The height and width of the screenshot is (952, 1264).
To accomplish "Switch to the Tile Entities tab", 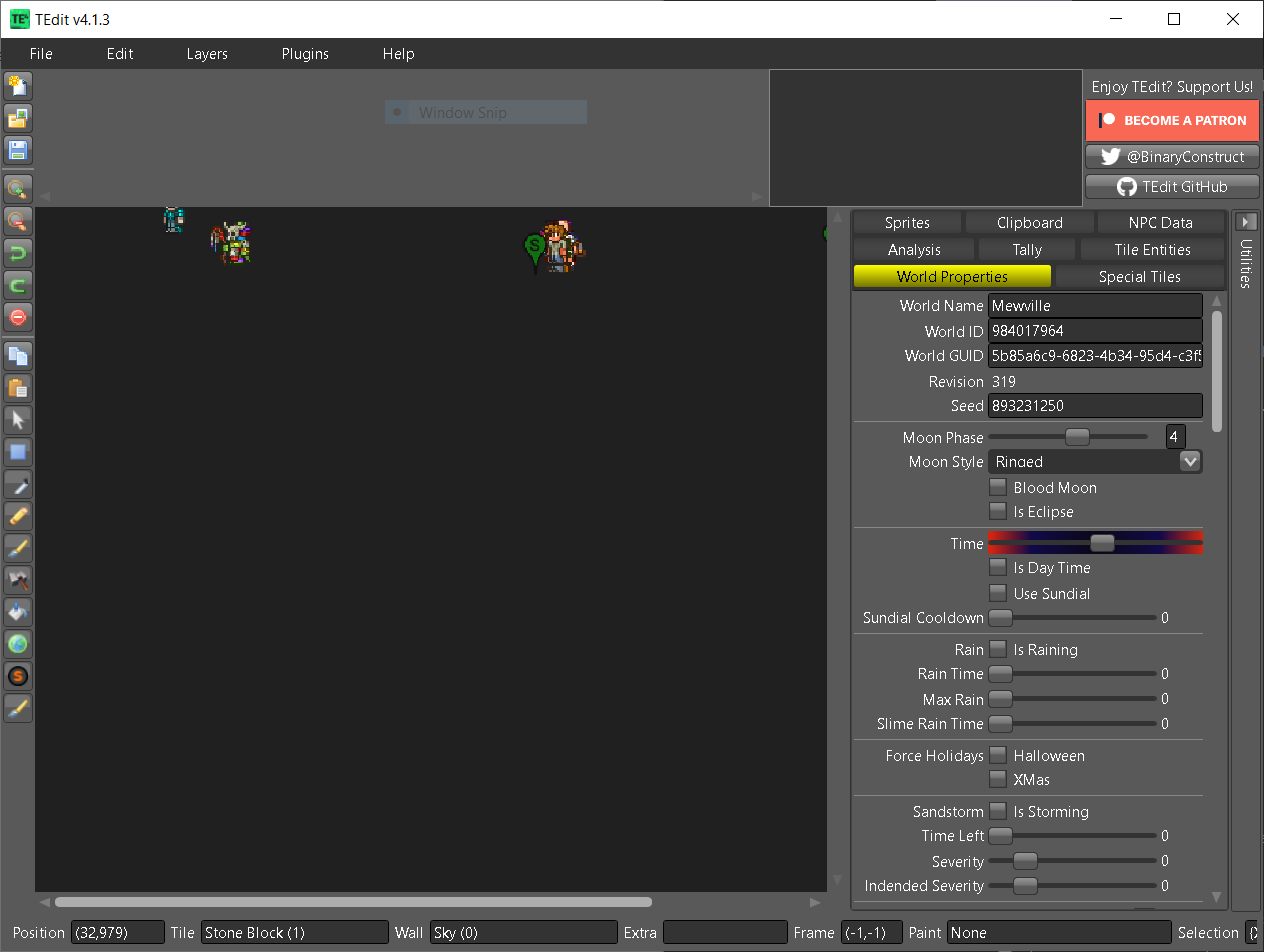I will (1152, 250).
